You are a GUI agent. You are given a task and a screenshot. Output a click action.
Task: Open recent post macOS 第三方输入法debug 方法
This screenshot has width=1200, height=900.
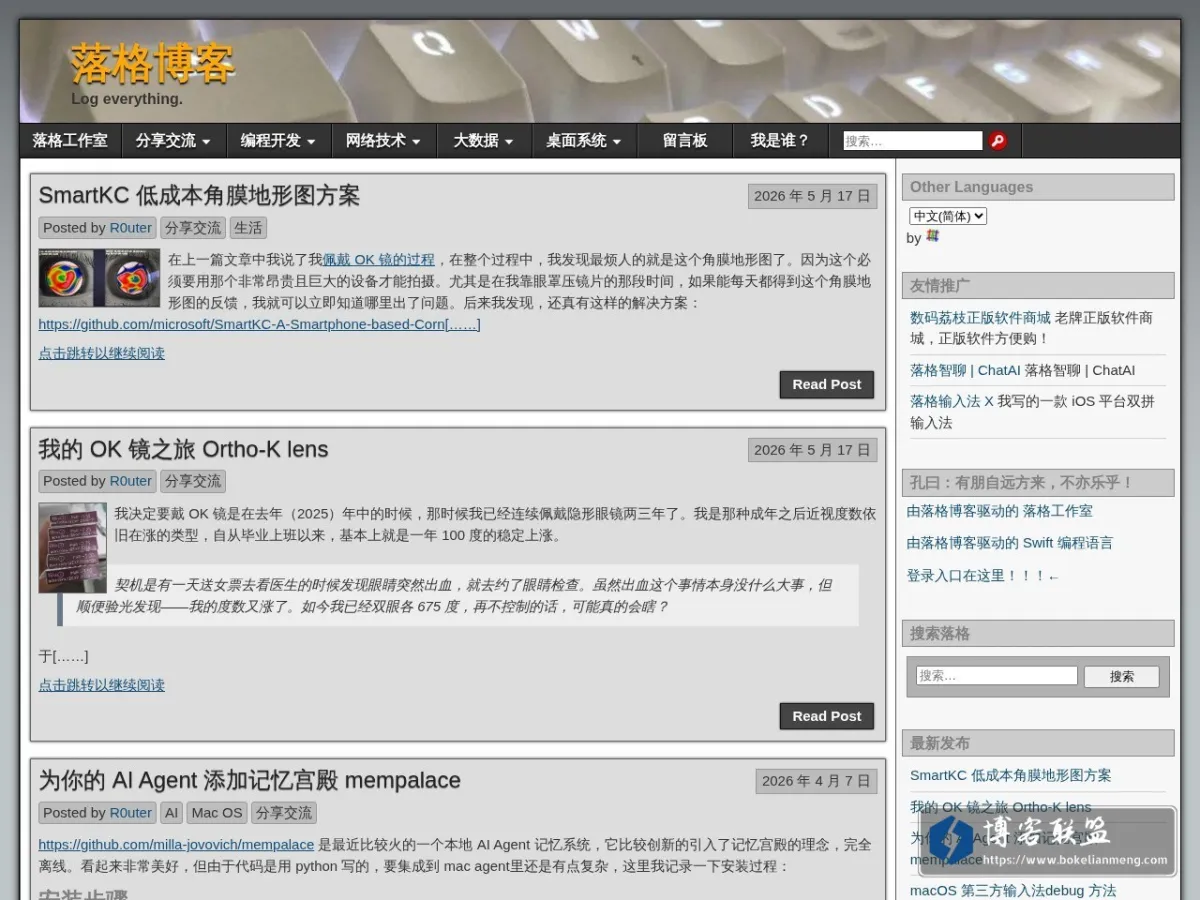[x=1013, y=891]
